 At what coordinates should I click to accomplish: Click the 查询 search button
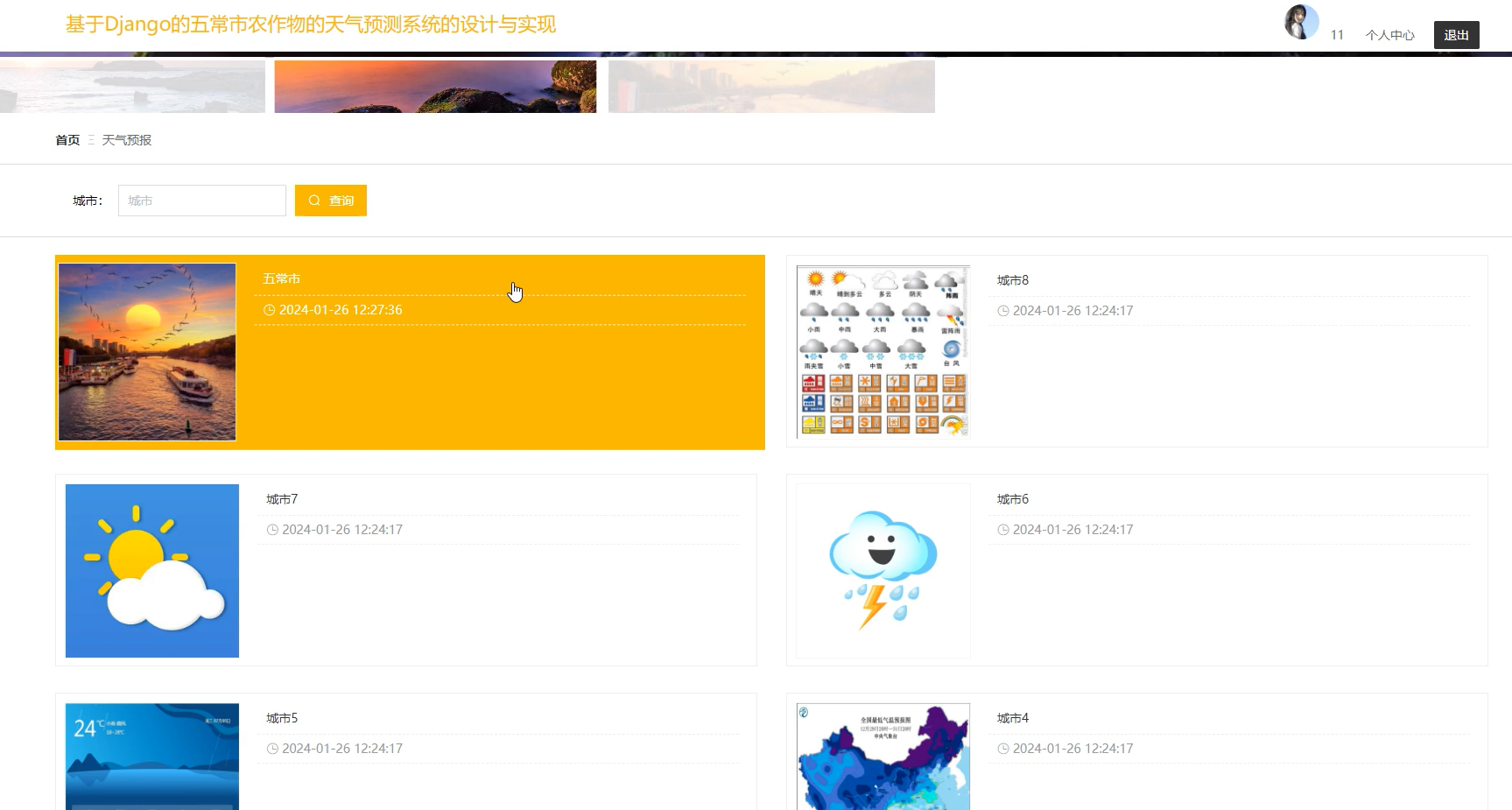pos(330,201)
